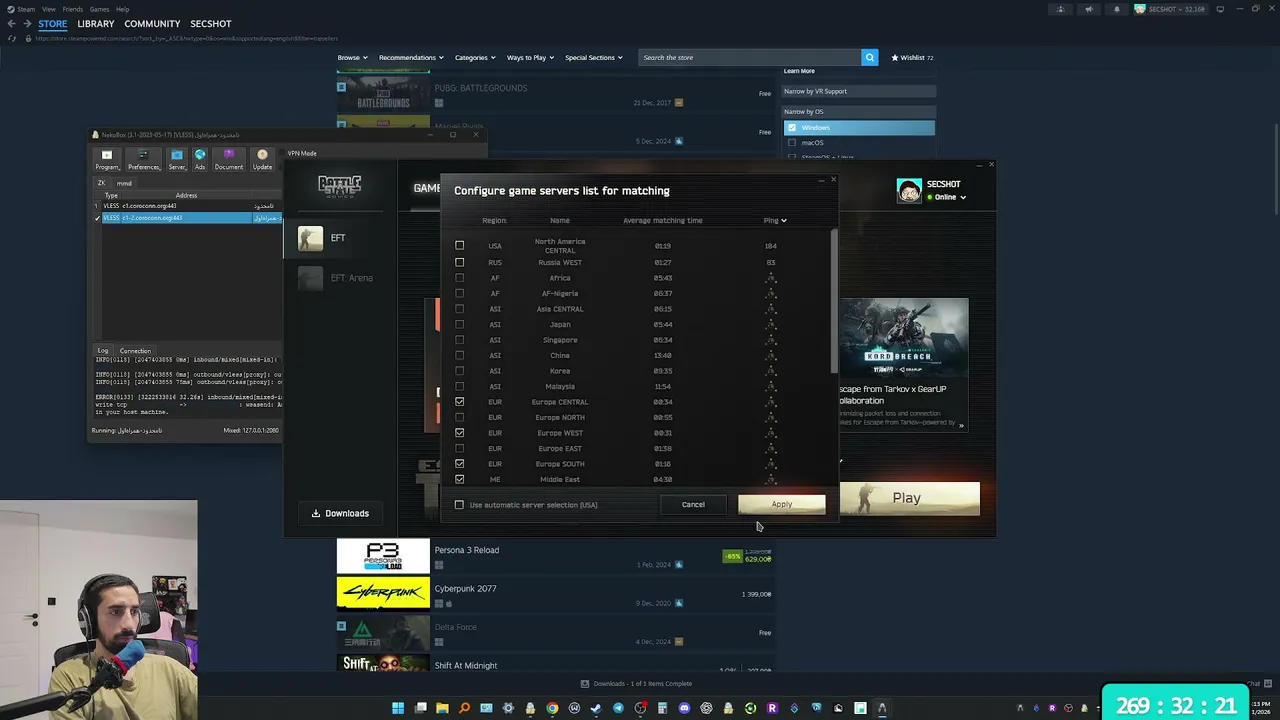Open the STORE tab in Steam
Viewport: 1280px width, 720px height.
(x=53, y=24)
